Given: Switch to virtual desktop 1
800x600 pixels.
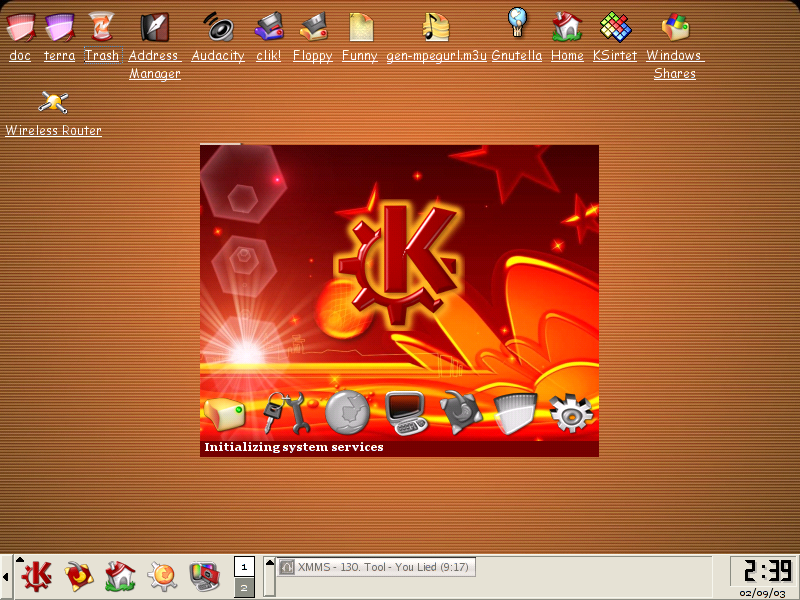Looking at the screenshot, I should [244, 566].
